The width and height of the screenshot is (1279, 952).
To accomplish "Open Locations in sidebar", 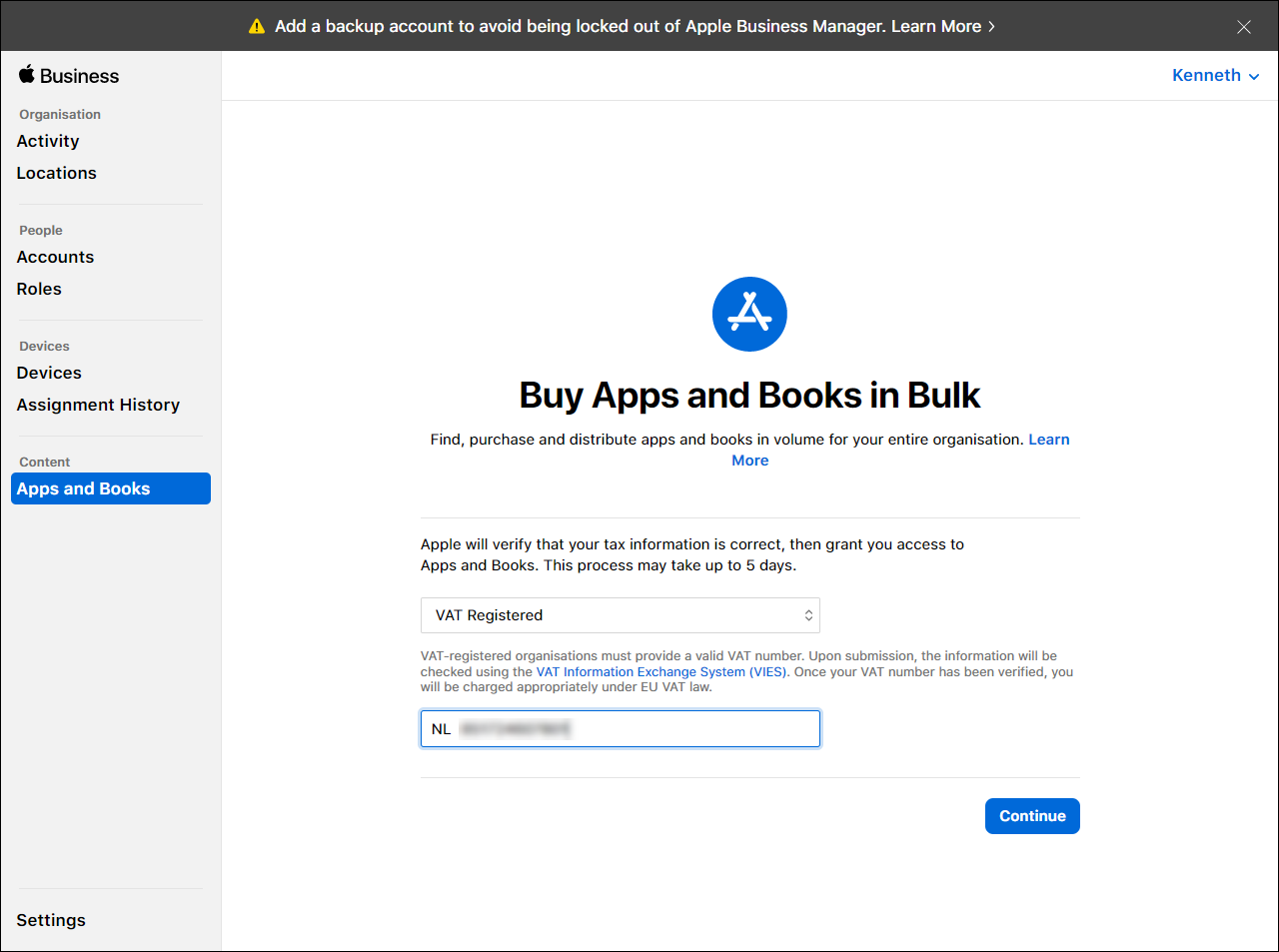I will (57, 174).
